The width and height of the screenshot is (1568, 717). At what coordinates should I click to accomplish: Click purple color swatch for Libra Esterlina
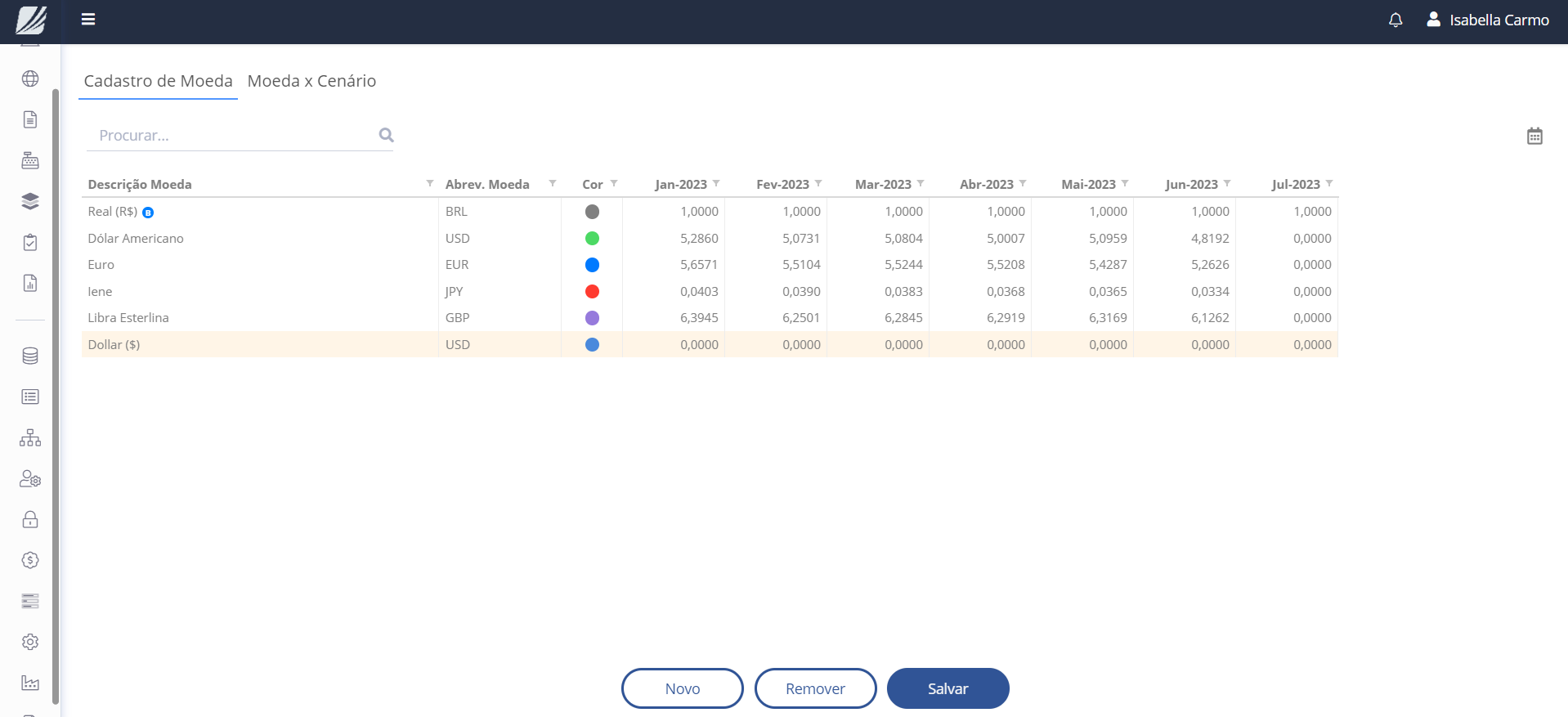click(592, 318)
